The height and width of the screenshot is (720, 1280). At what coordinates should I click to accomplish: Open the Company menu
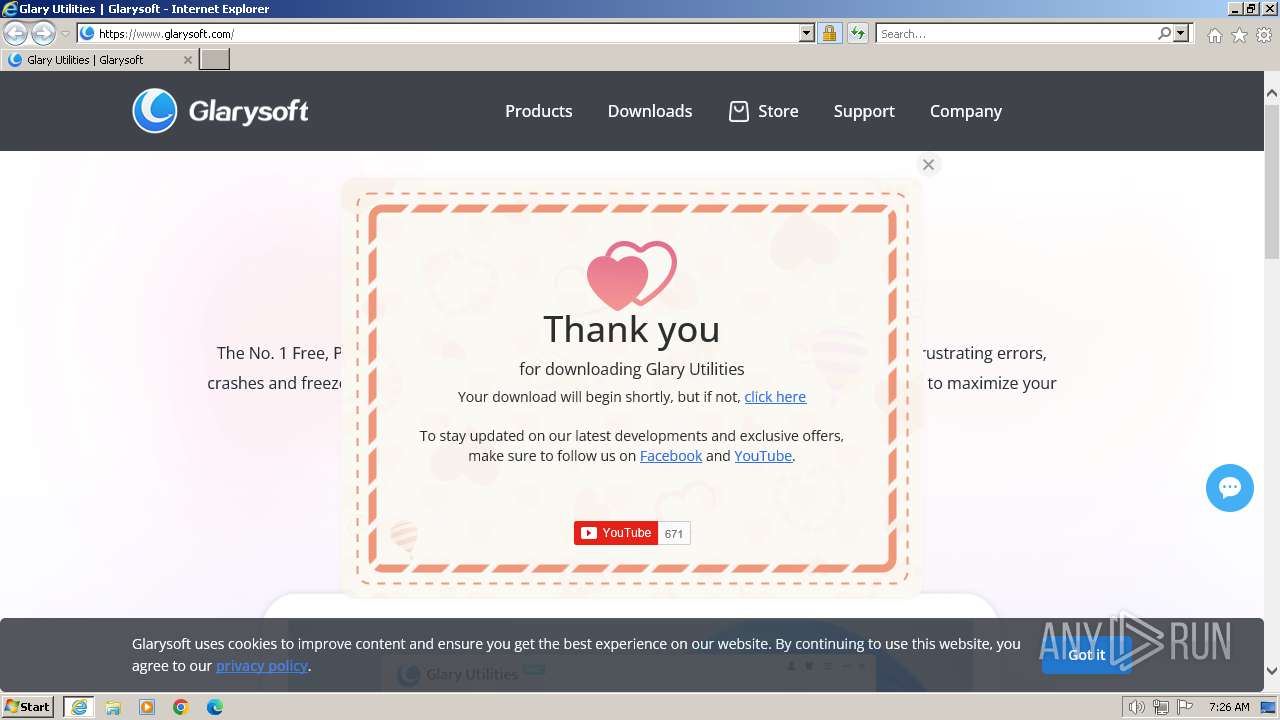pyautogui.click(x=966, y=111)
